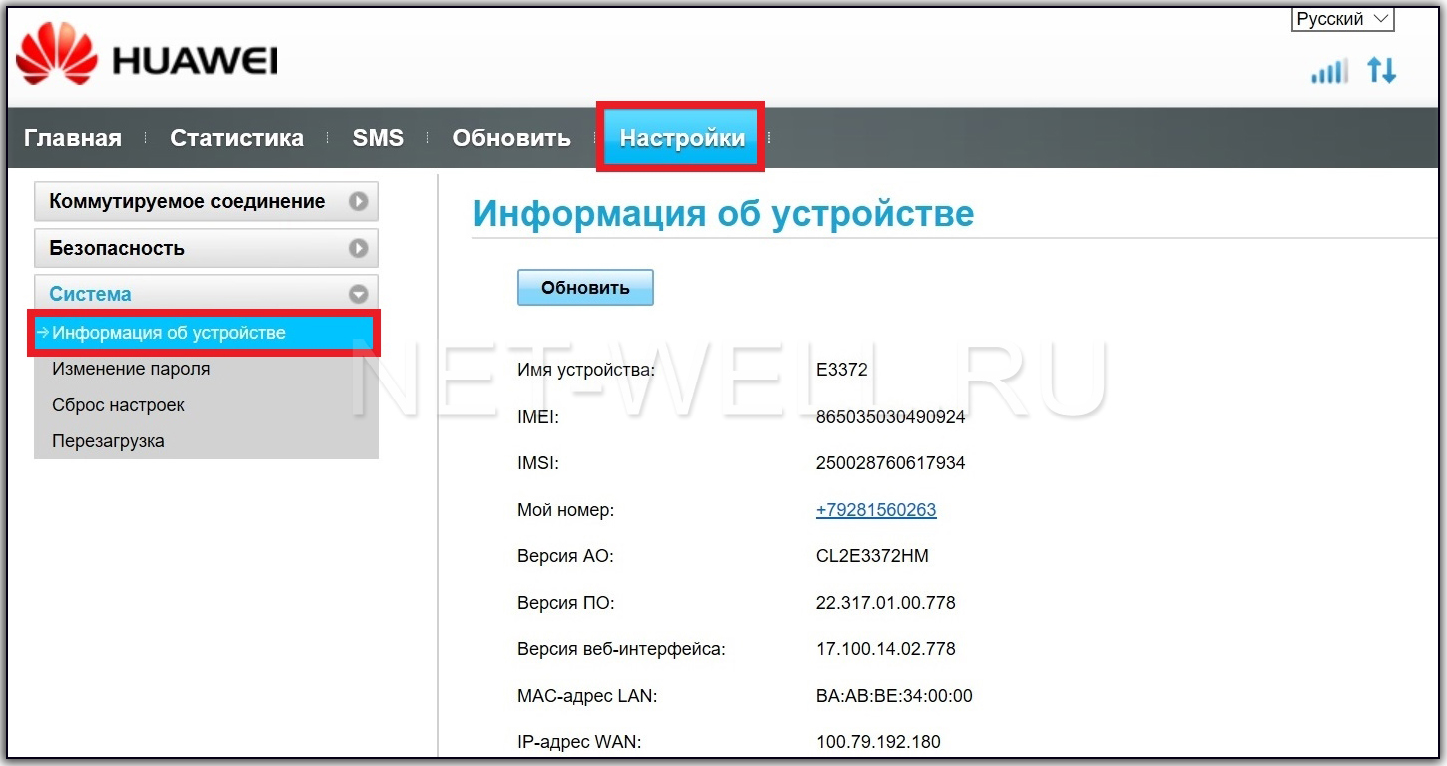The width and height of the screenshot is (1447, 766).
Task: Click the IMEI: label
Action: [x=538, y=417]
